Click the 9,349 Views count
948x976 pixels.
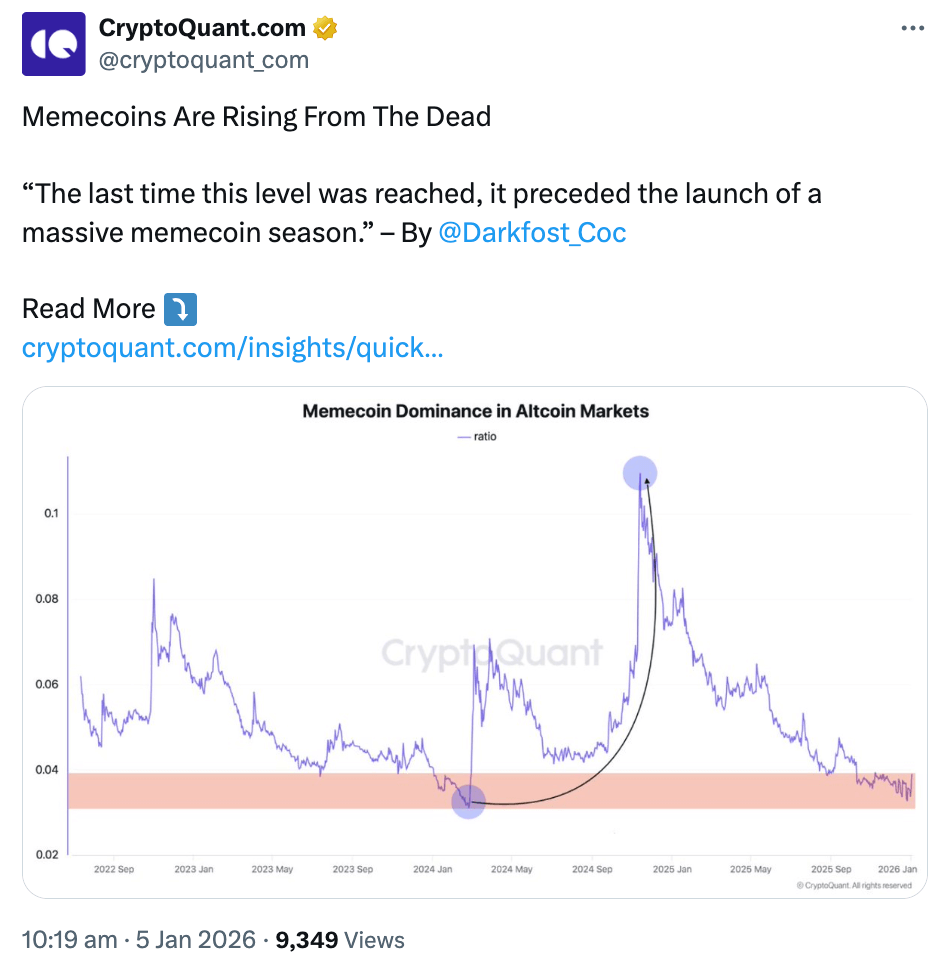pos(340,940)
